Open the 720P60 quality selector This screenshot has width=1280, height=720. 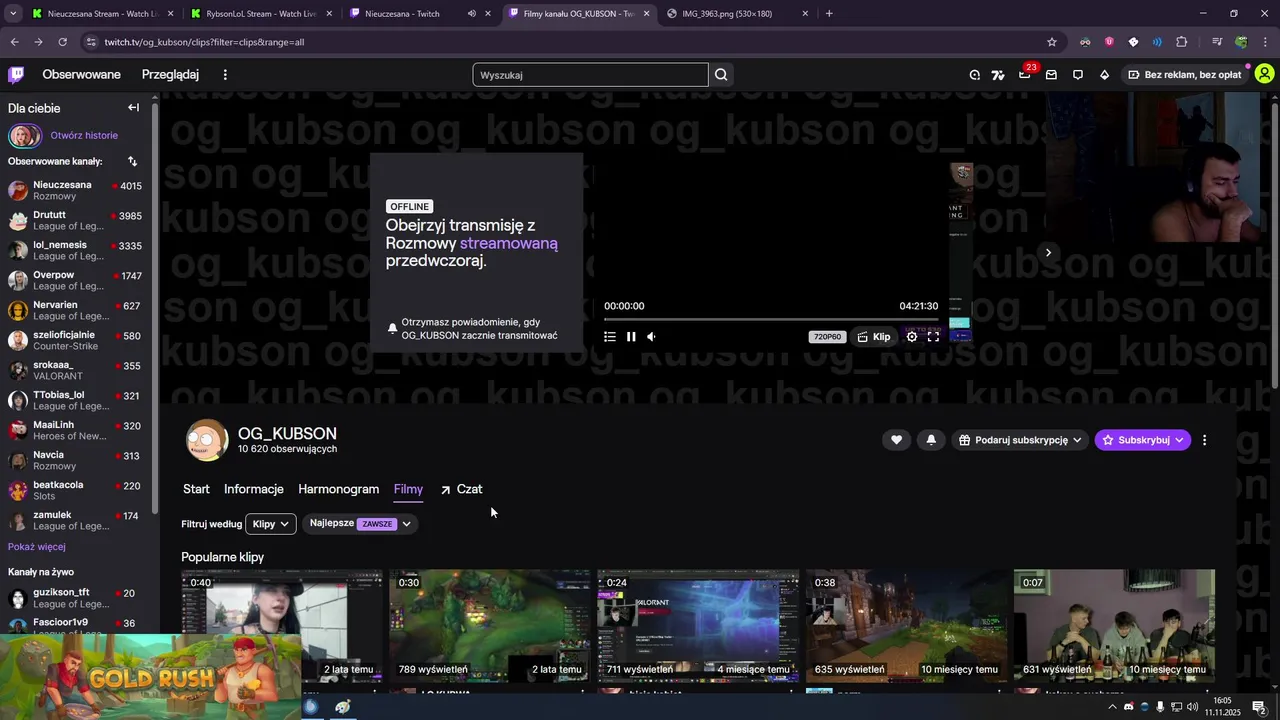coord(828,337)
